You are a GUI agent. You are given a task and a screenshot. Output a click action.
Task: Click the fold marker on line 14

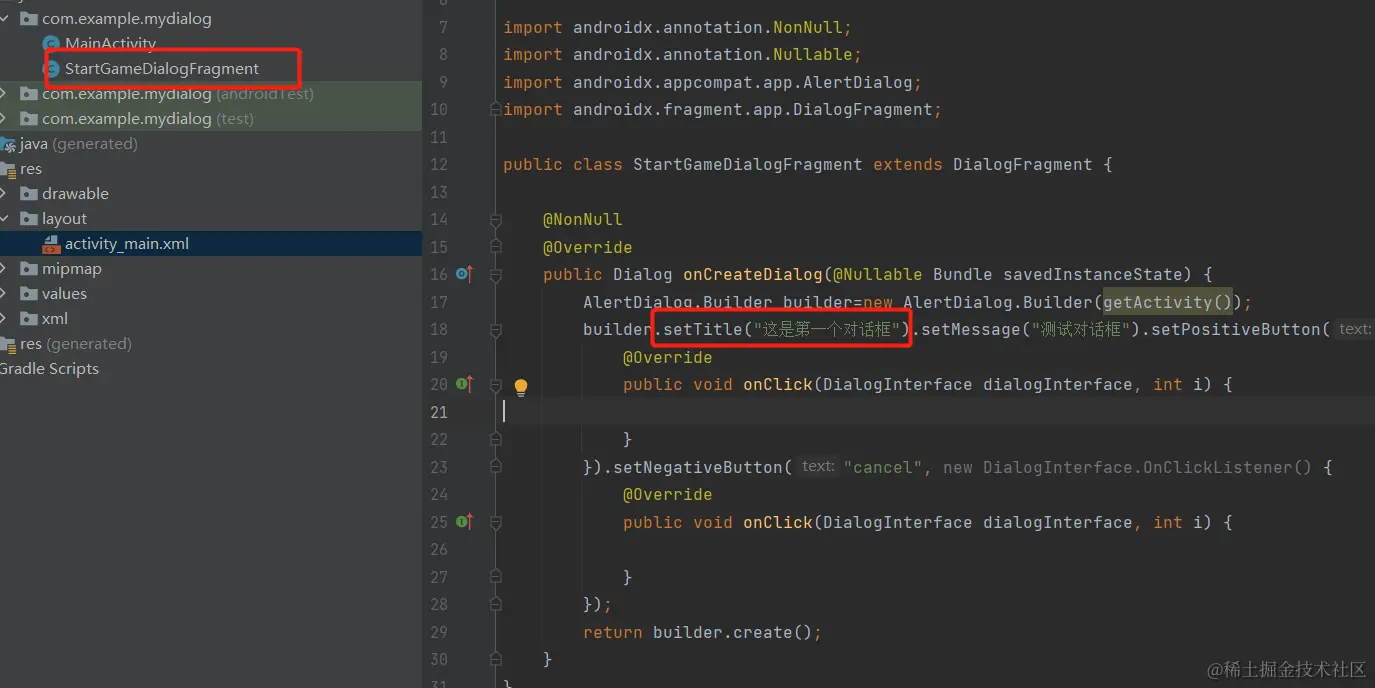coord(496,219)
